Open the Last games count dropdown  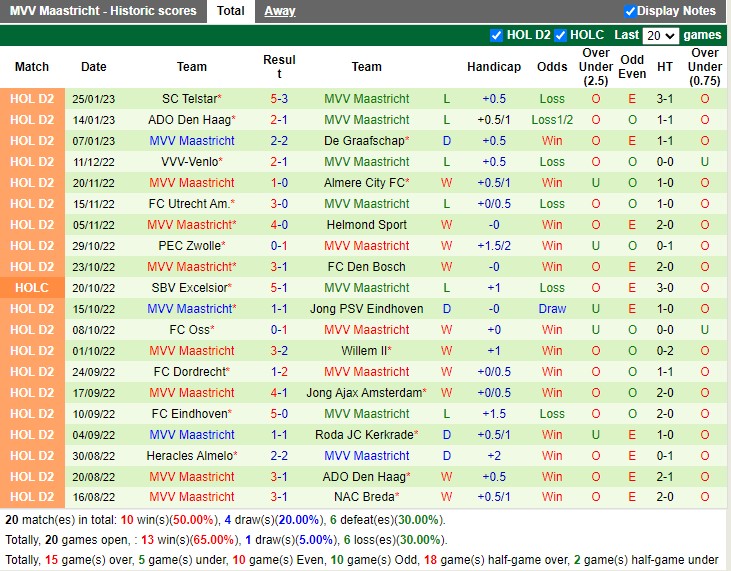pyautogui.click(x=660, y=36)
